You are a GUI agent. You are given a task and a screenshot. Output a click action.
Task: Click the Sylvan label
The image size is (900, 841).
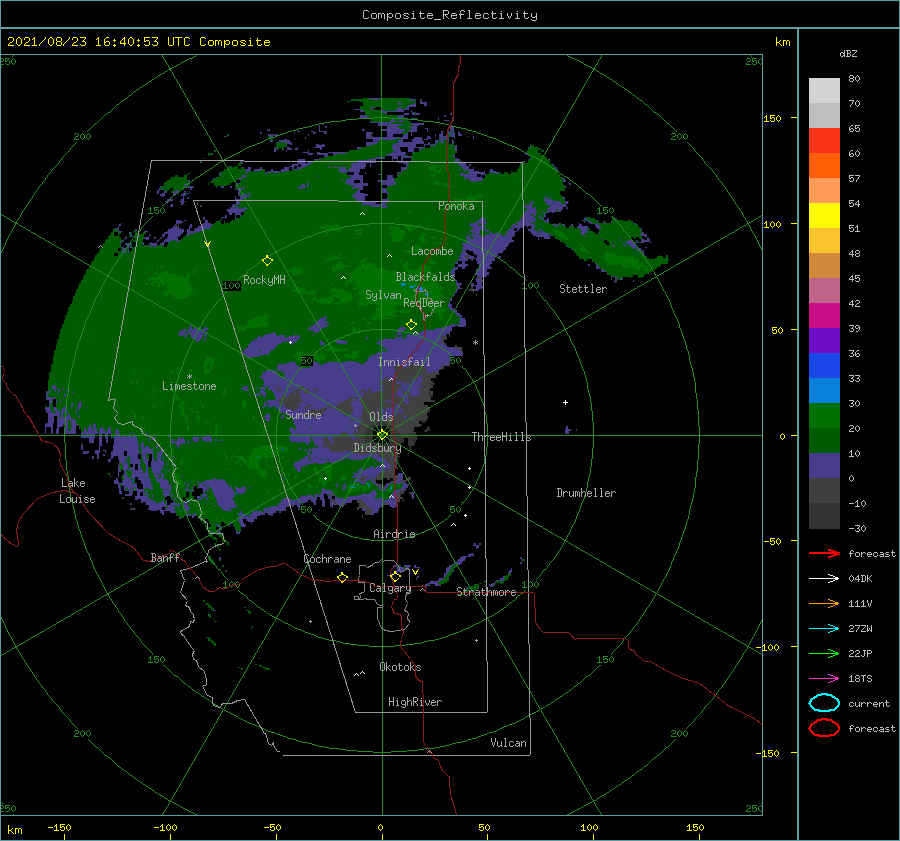click(x=383, y=295)
